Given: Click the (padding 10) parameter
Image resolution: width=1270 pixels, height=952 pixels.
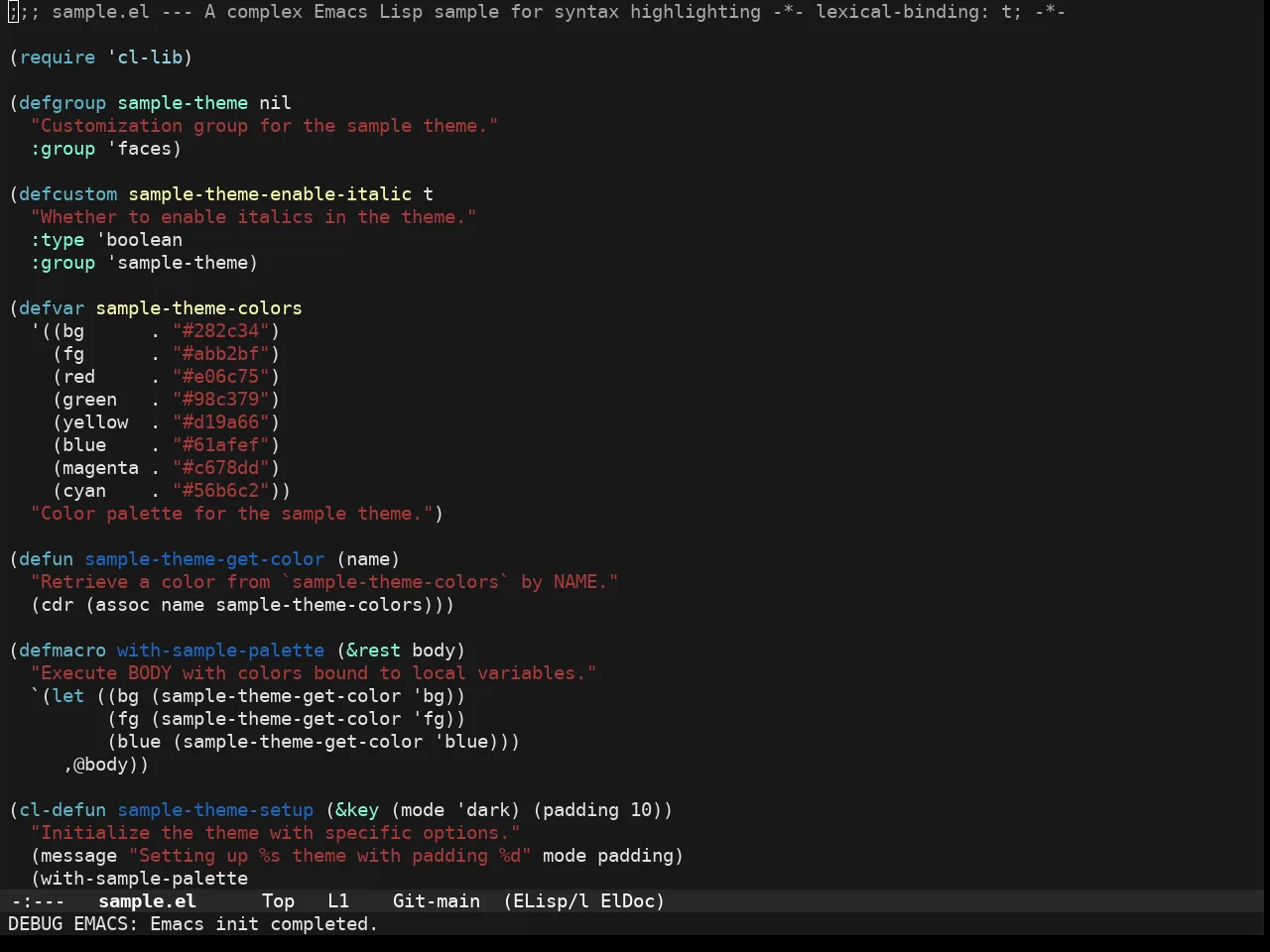Looking at the screenshot, I should coord(602,809).
